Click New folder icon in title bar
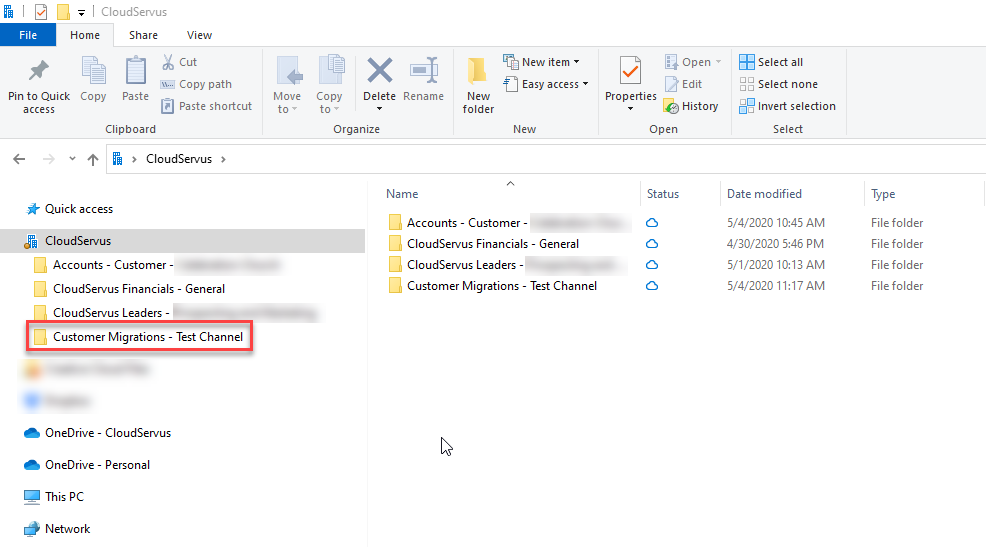The image size is (986, 547). click(63, 11)
